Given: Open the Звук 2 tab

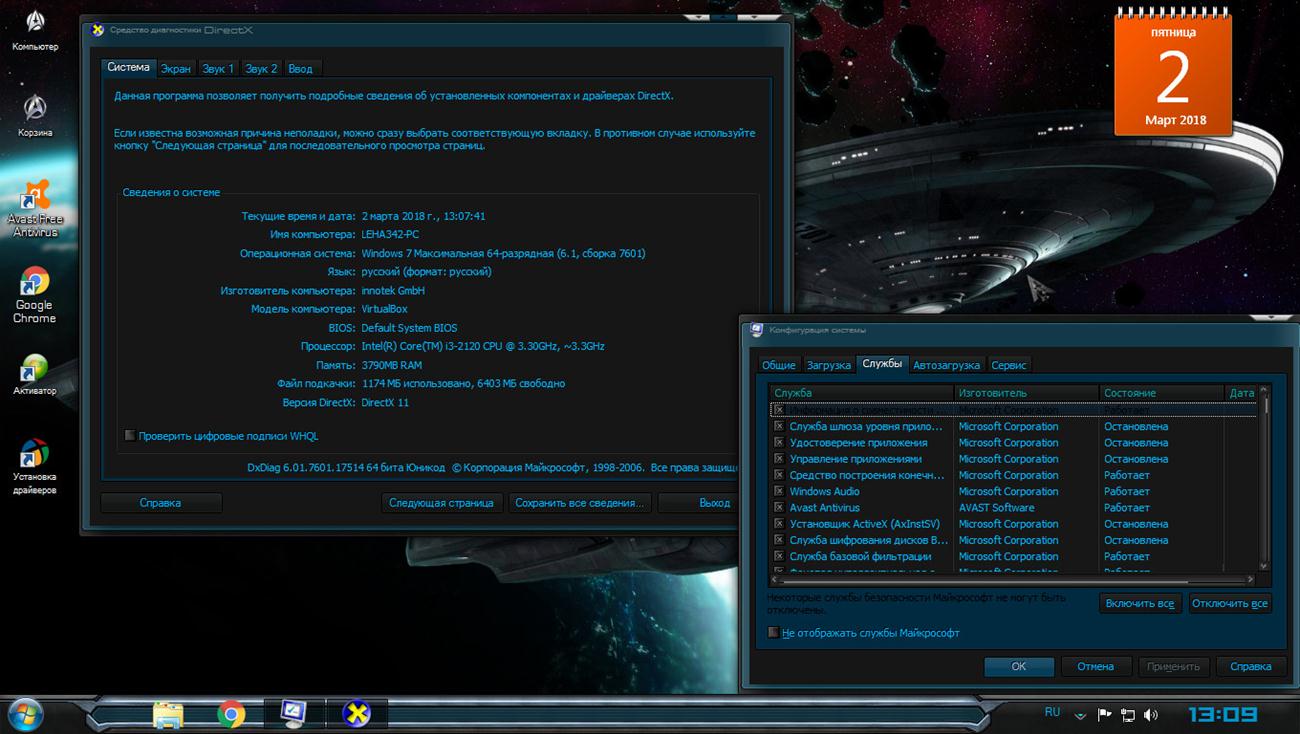Looking at the screenshot, I should tap(262, 69).
